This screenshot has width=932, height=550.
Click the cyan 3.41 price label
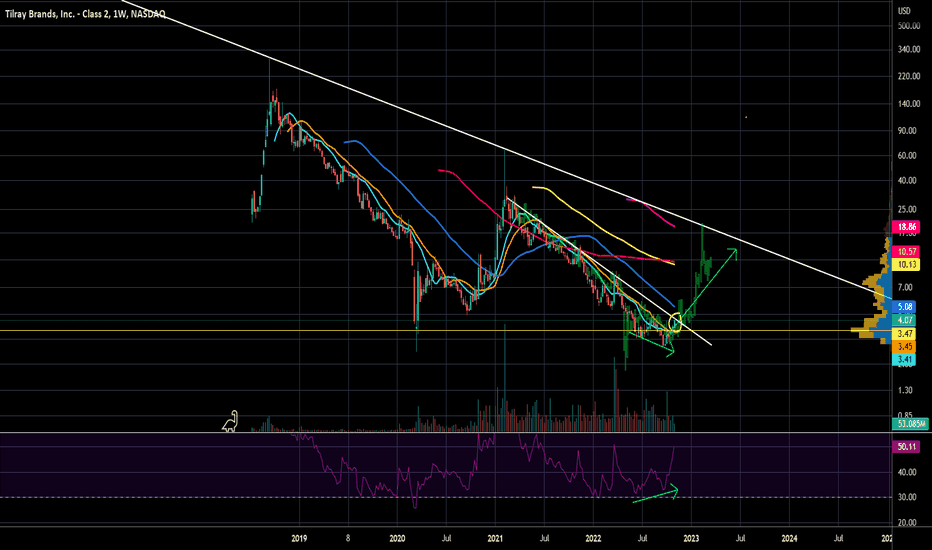tap(905, 359)
